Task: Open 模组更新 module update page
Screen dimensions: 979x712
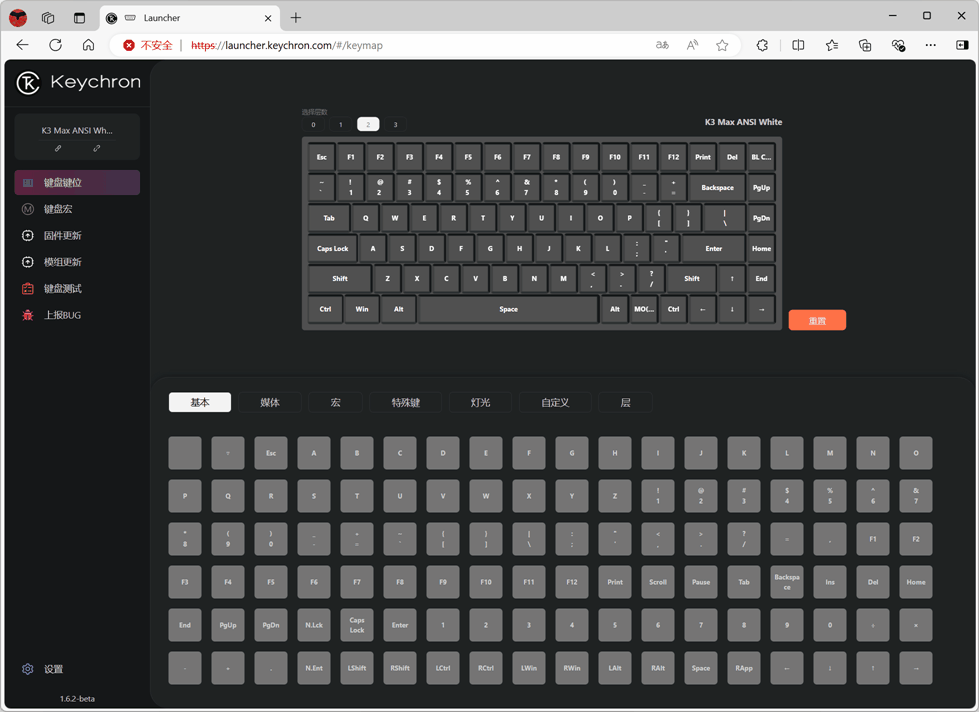Action: [x=62, y=262]
